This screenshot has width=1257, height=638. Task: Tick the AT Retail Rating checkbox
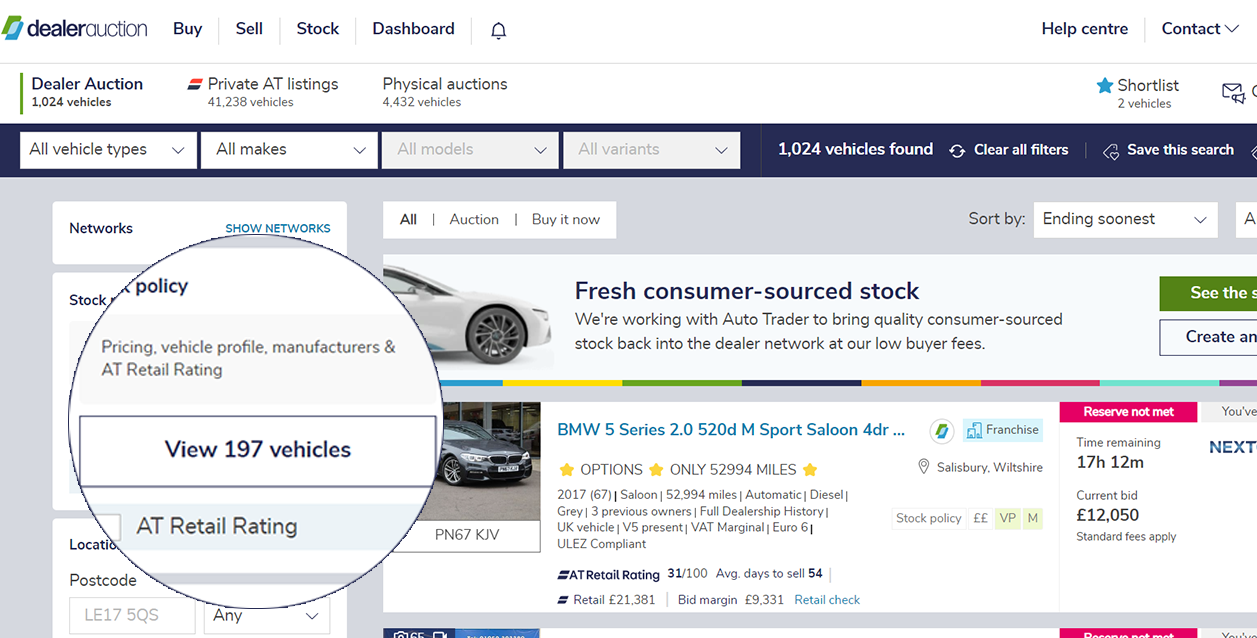(108, 526)
